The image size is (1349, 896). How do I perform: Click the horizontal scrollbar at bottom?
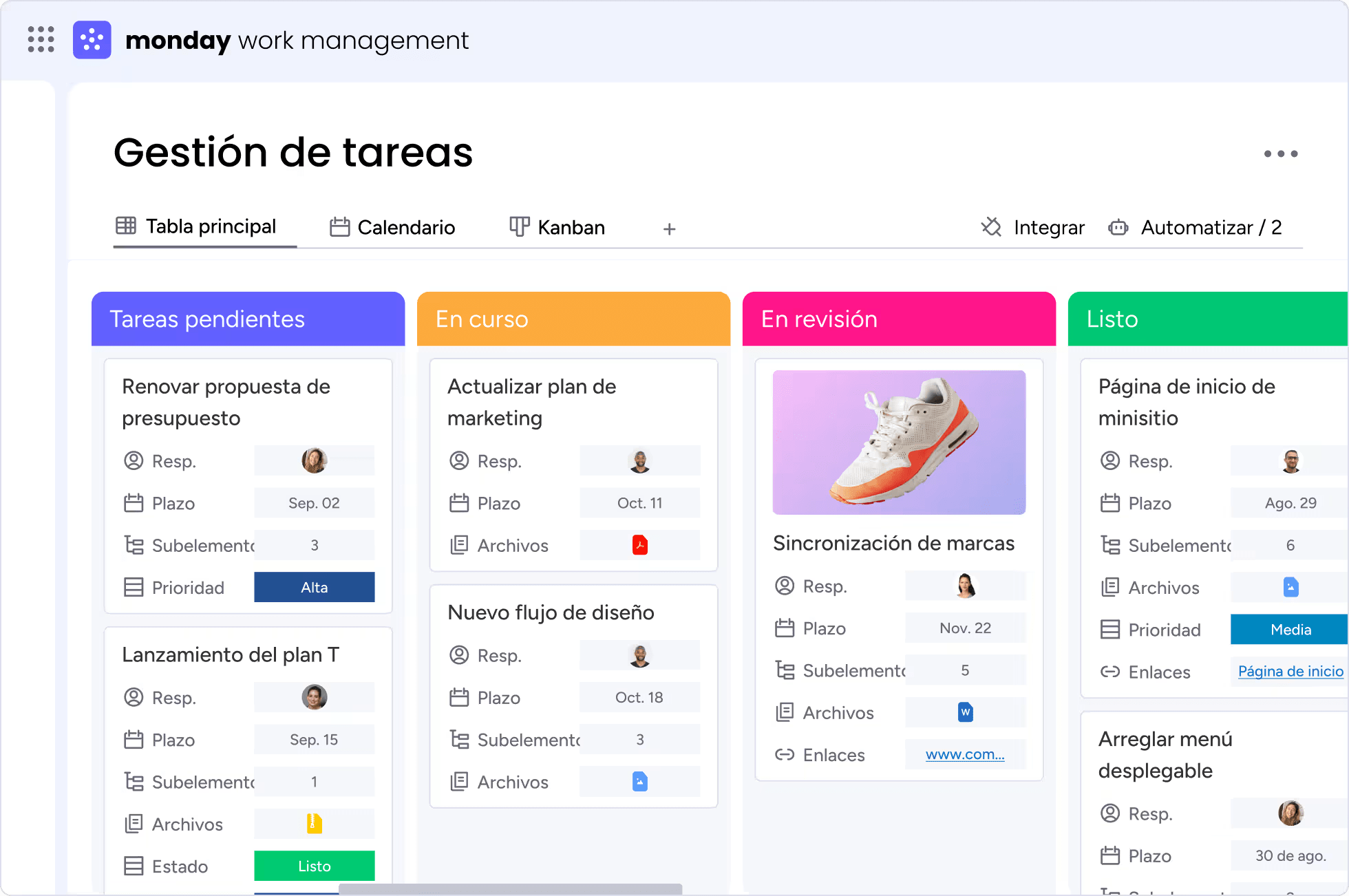click(510, 889)
